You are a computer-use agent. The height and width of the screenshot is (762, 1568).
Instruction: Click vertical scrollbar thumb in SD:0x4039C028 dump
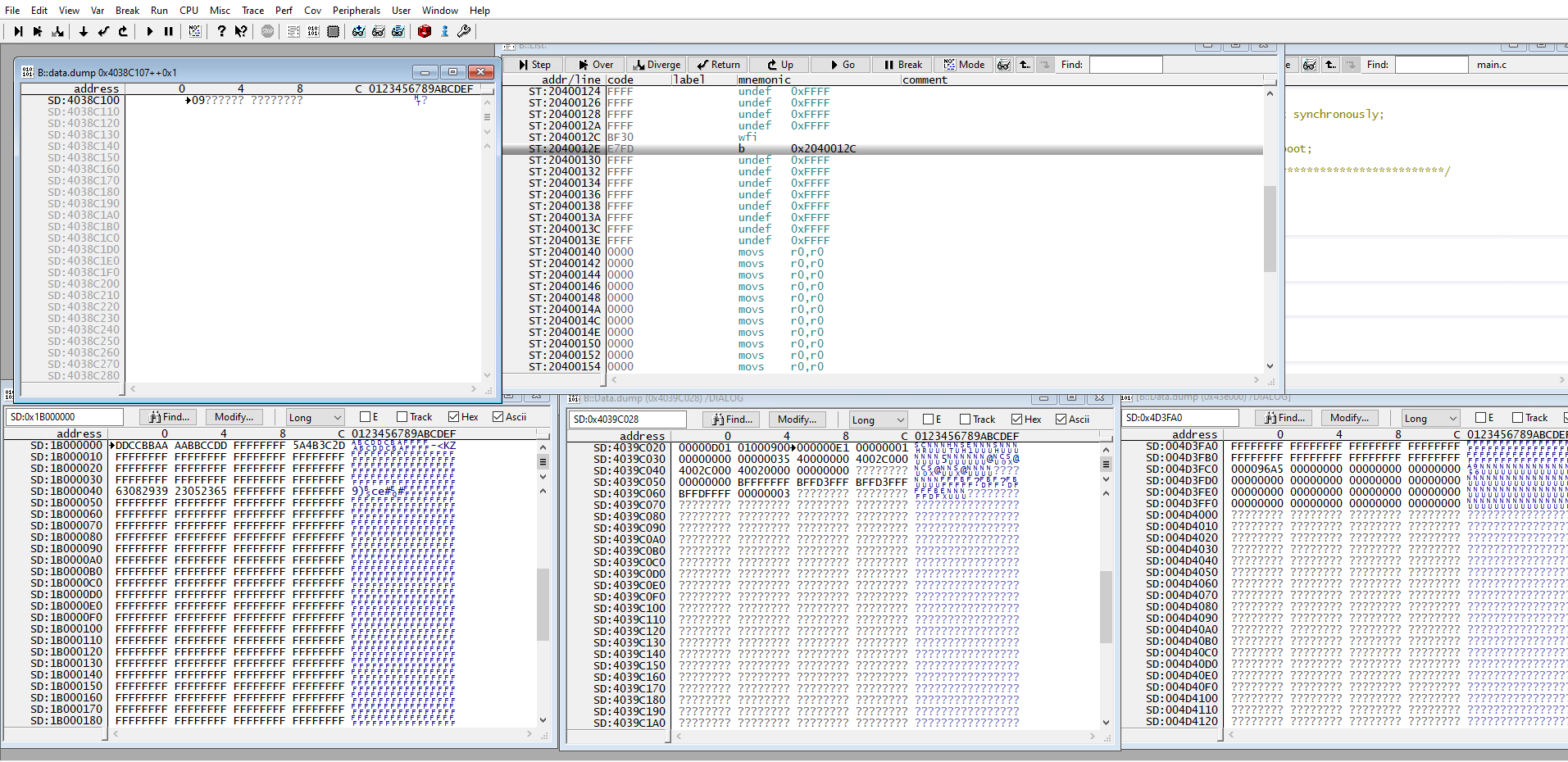[1106, 607]
